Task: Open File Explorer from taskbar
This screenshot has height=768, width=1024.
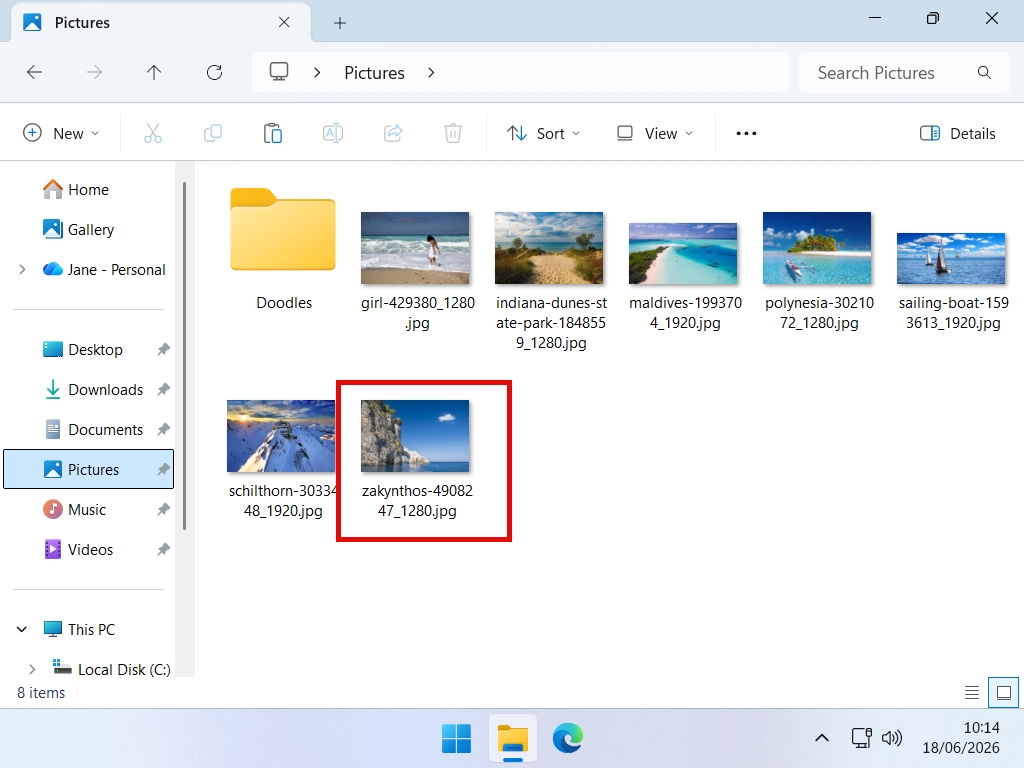Action: pos(513,739)
